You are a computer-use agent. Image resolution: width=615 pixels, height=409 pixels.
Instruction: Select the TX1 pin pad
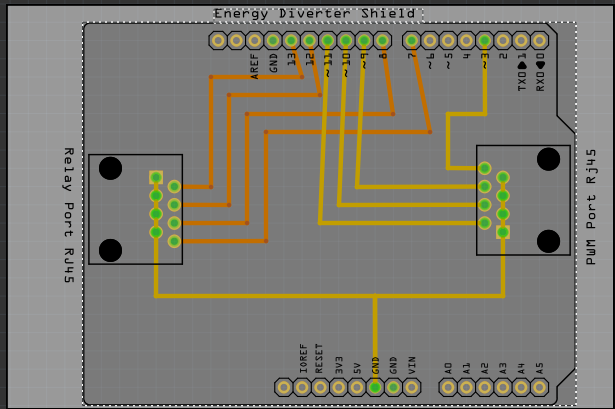coord(521,40)
